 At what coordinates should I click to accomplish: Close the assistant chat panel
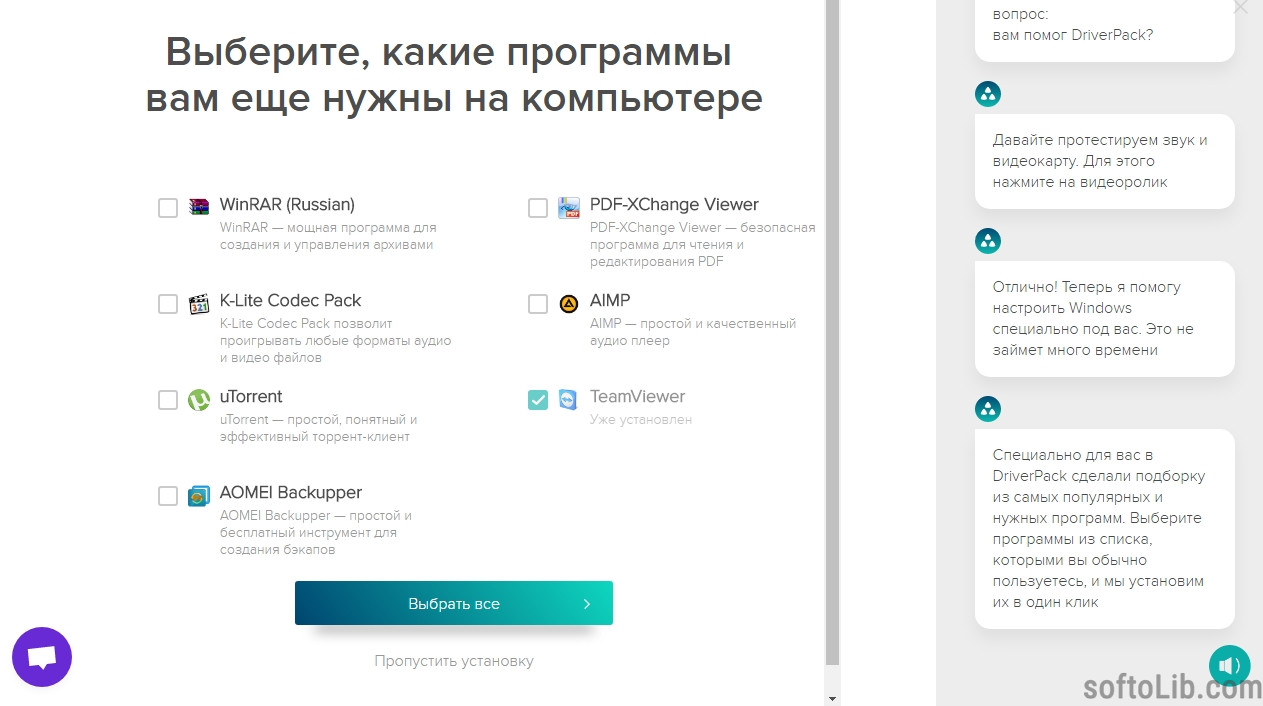click(1240, 7)
